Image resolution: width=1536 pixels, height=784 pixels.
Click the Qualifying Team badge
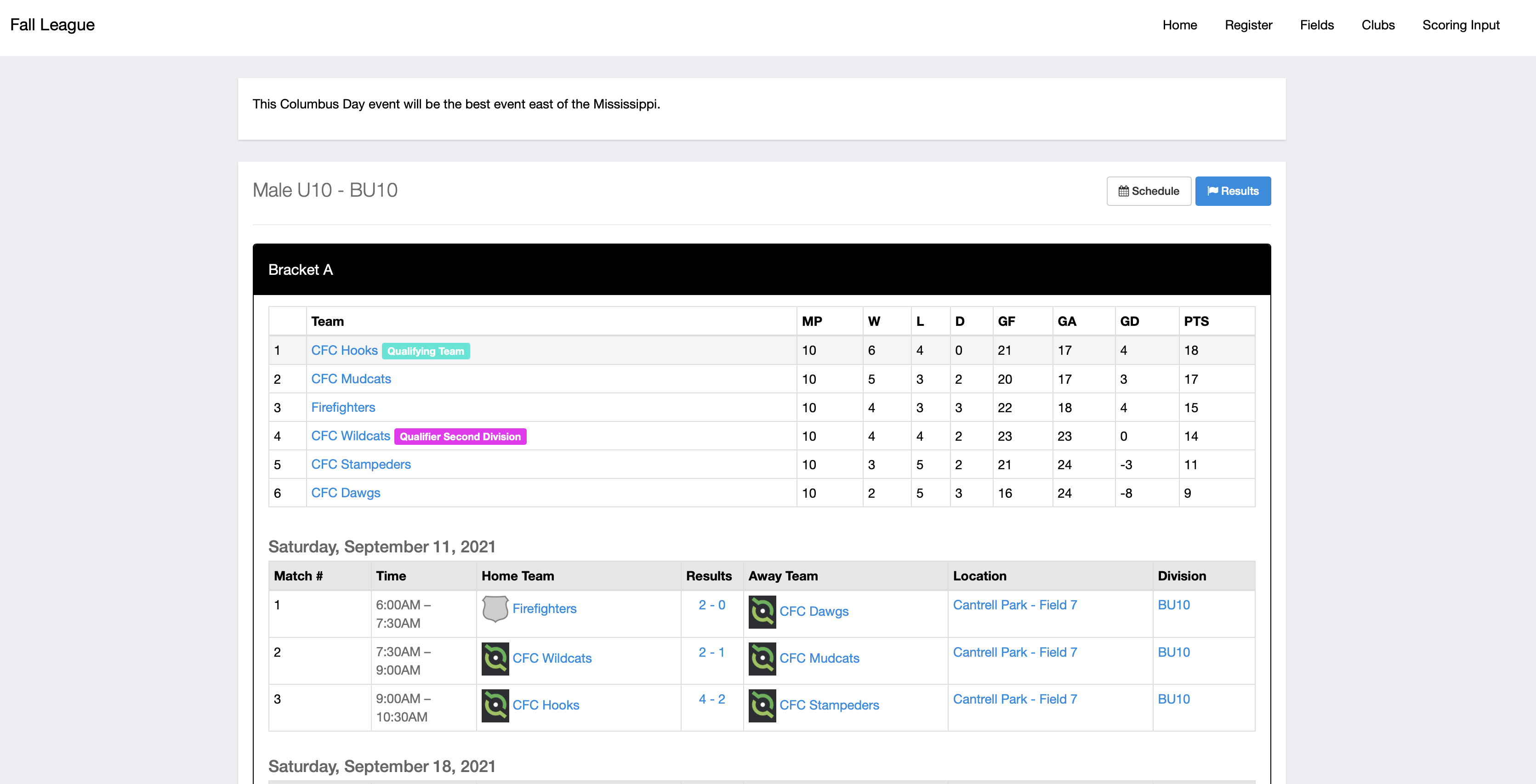pos(426,351)
